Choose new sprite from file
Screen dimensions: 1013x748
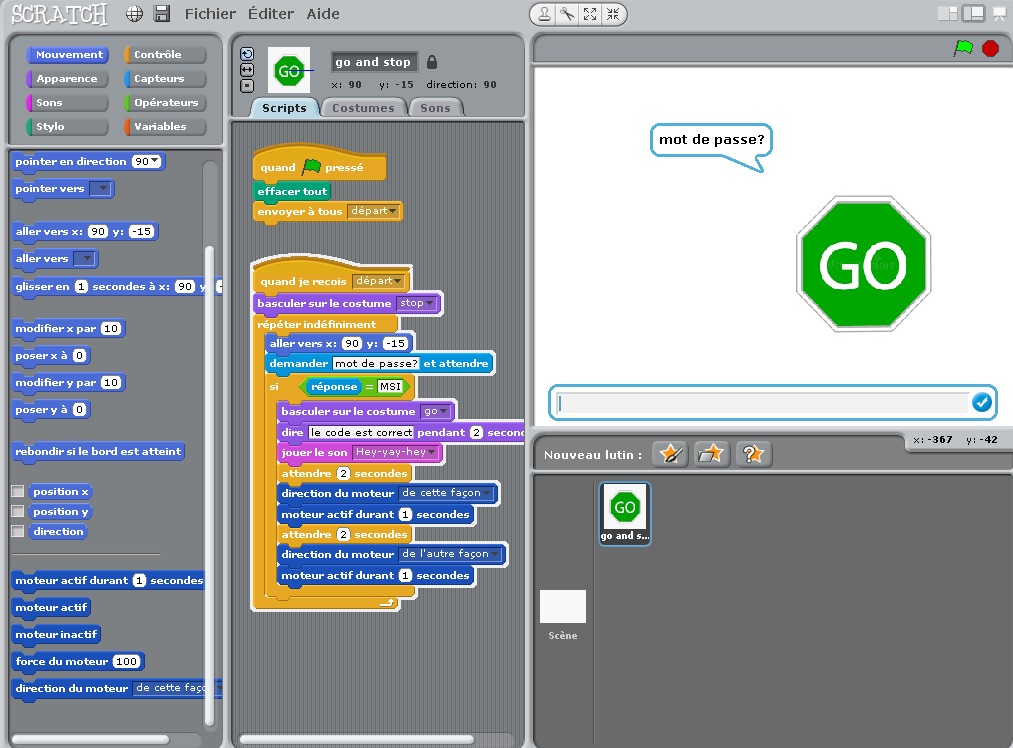(x=711, y=454)
